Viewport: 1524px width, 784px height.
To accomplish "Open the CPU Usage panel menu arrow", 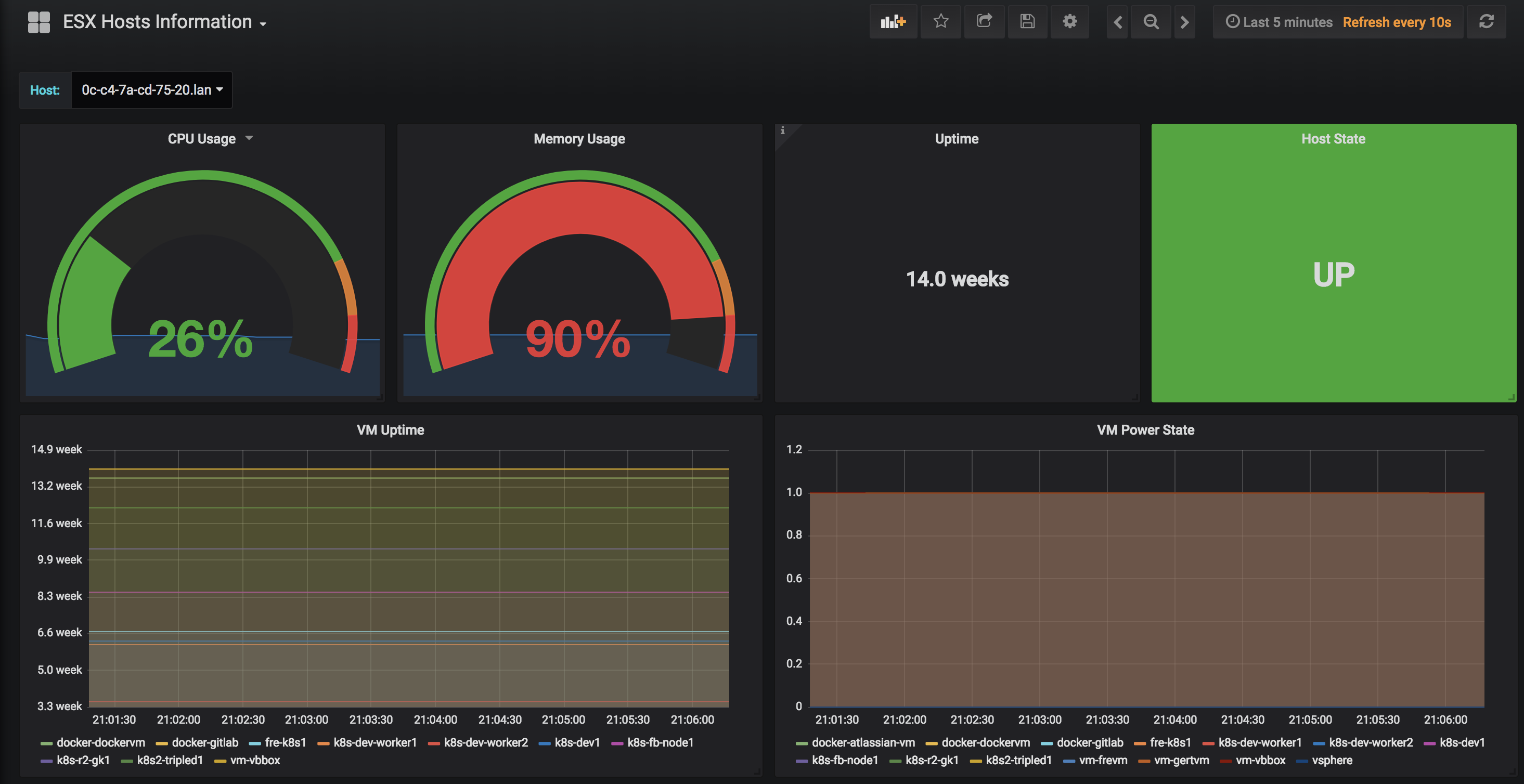I will point(249,138).
